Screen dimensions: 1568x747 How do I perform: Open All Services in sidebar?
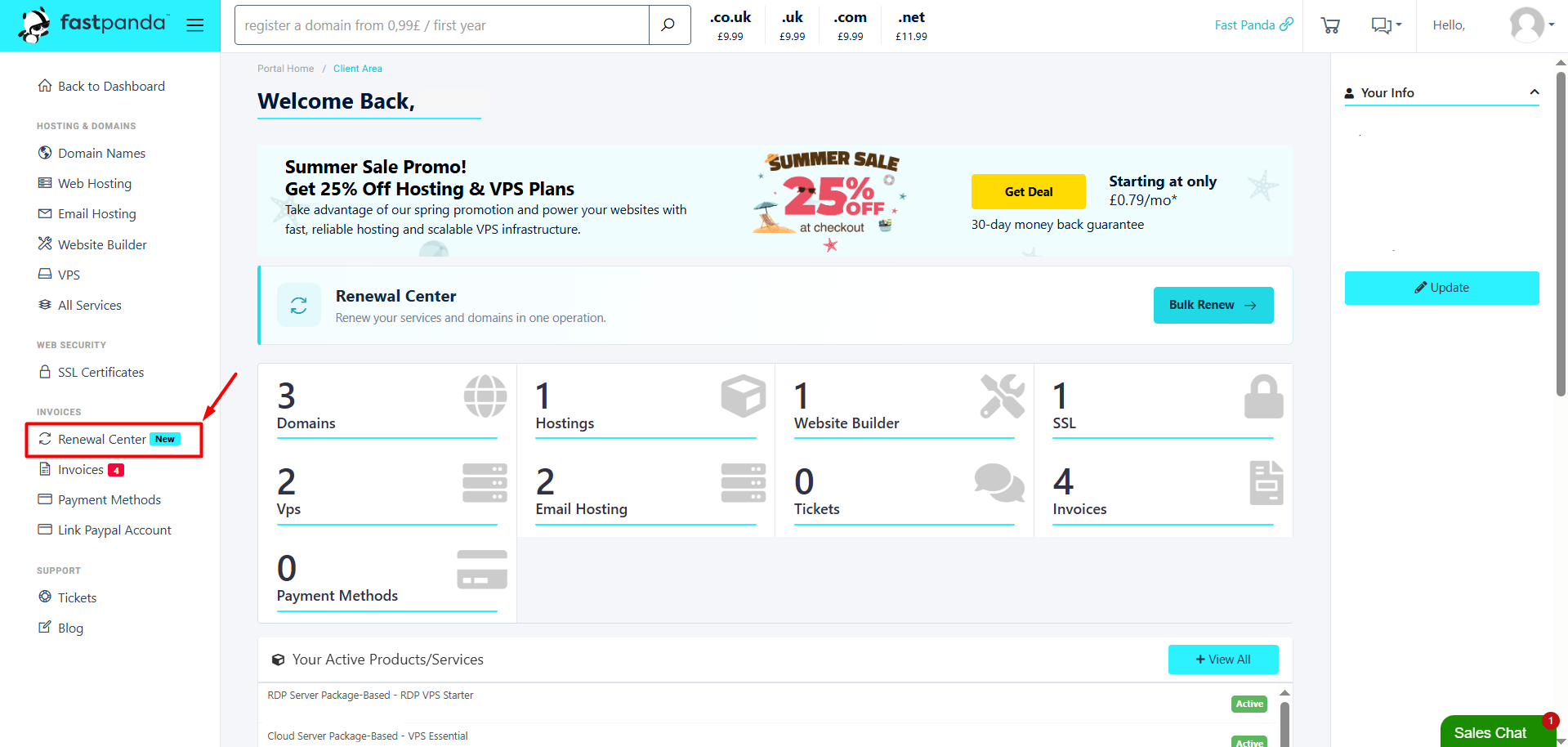pyautogui.click(x=79, y=305)
